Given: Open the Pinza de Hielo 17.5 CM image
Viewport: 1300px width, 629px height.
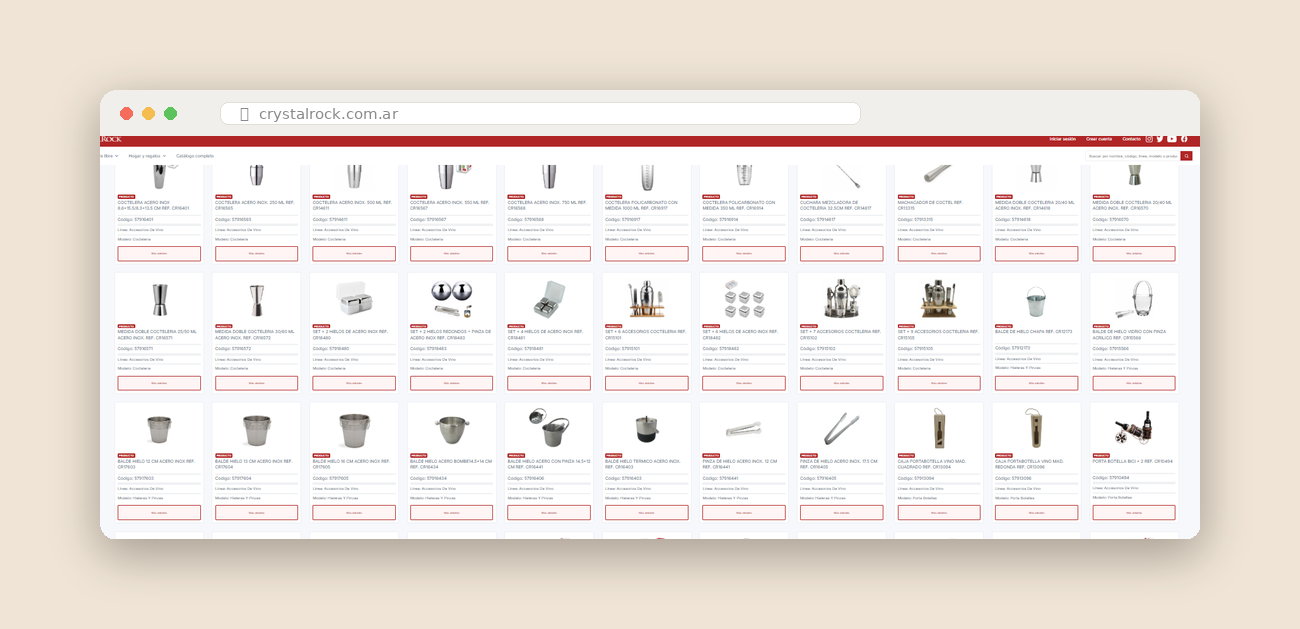Looking at the screenshot, I should click(x=841, y=428).
